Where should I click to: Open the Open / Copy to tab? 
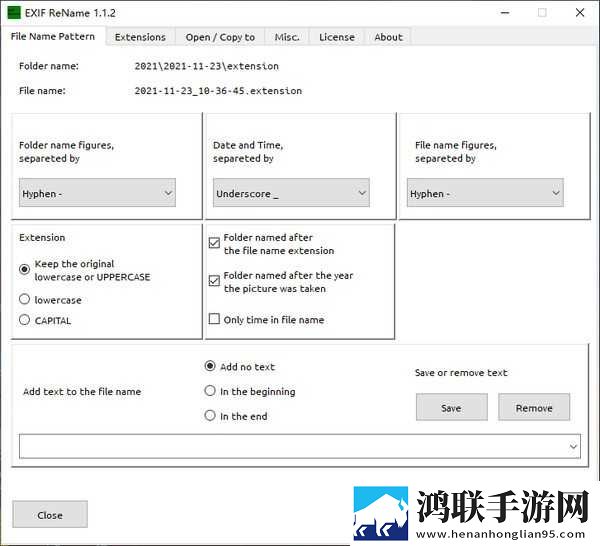coord(220,37)
